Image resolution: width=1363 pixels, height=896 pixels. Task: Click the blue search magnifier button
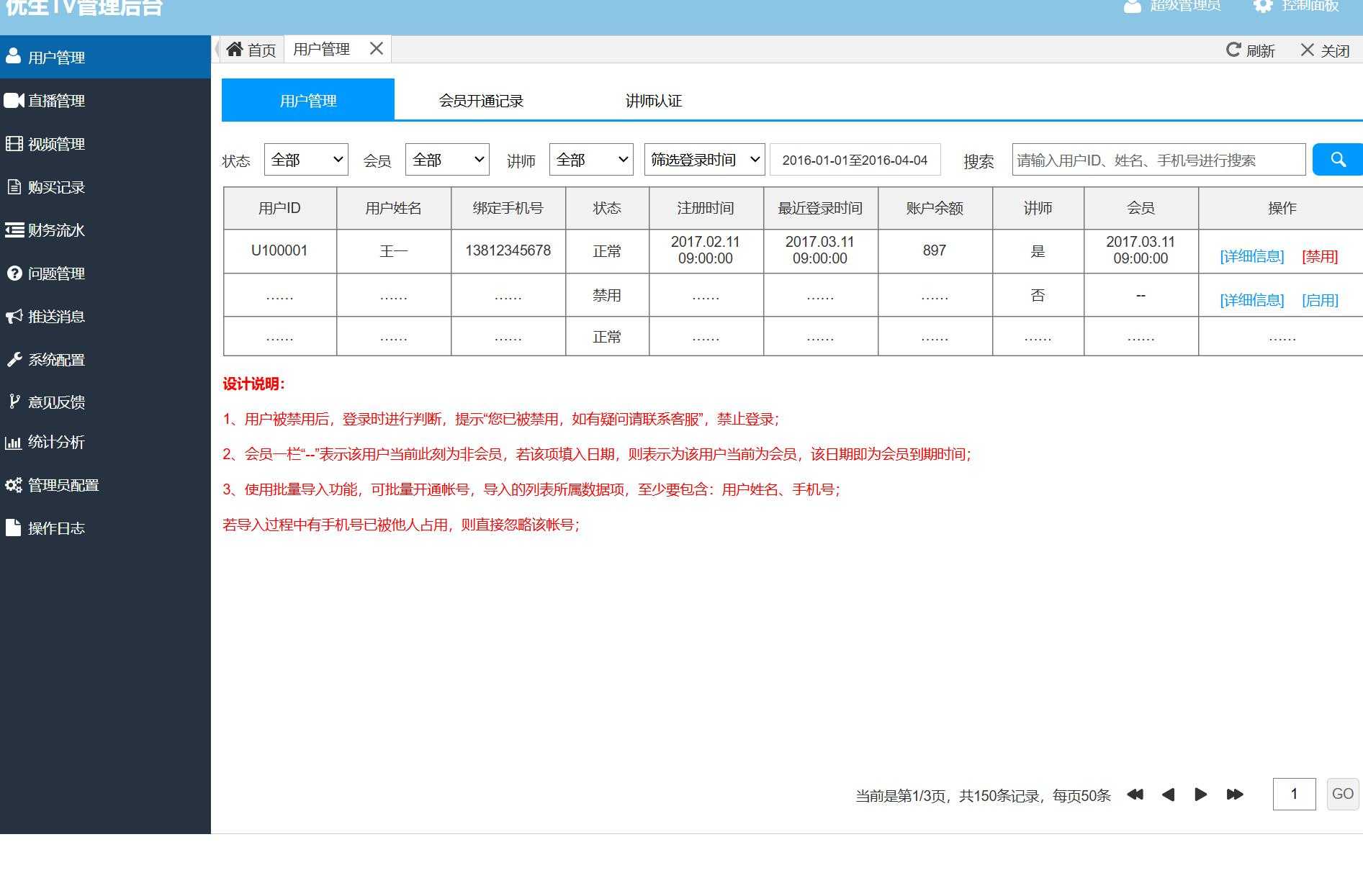pyautogui.click(x=1338, y=159)
